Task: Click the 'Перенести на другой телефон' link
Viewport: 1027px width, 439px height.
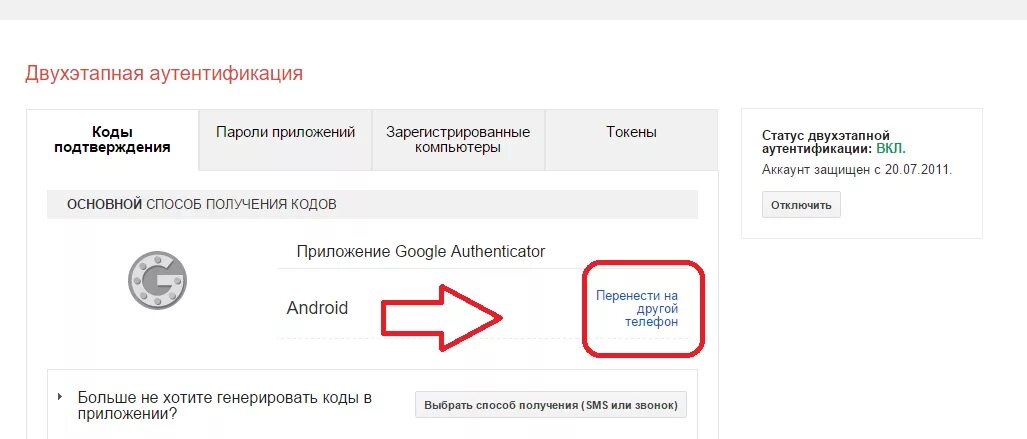Action: [637, 309]
